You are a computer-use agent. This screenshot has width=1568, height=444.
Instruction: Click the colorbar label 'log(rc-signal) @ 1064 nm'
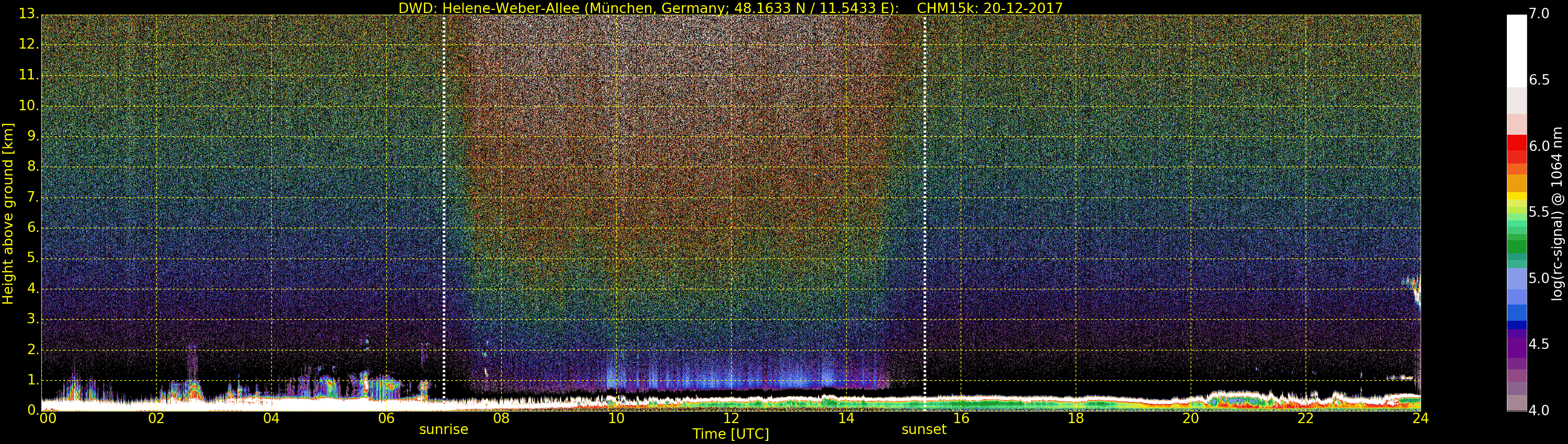pyautogui.click(x=1557, y=213)
